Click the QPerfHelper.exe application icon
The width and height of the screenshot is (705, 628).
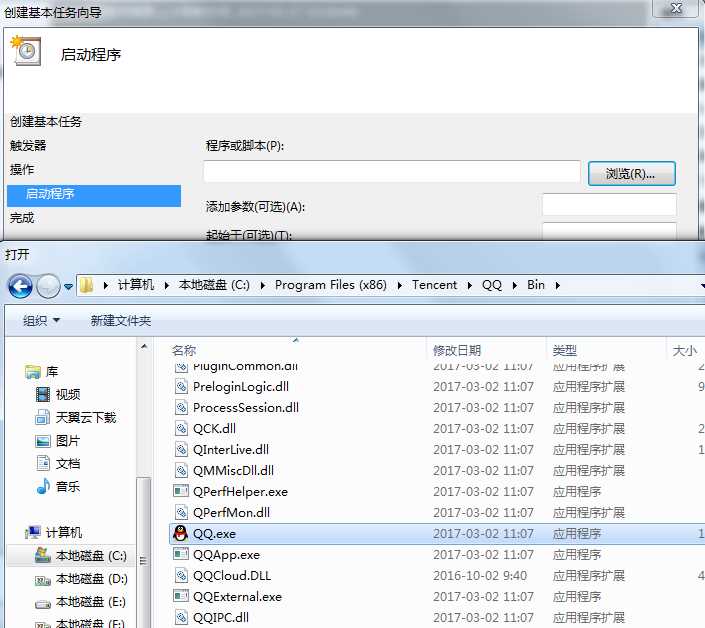tap(181, 491)
